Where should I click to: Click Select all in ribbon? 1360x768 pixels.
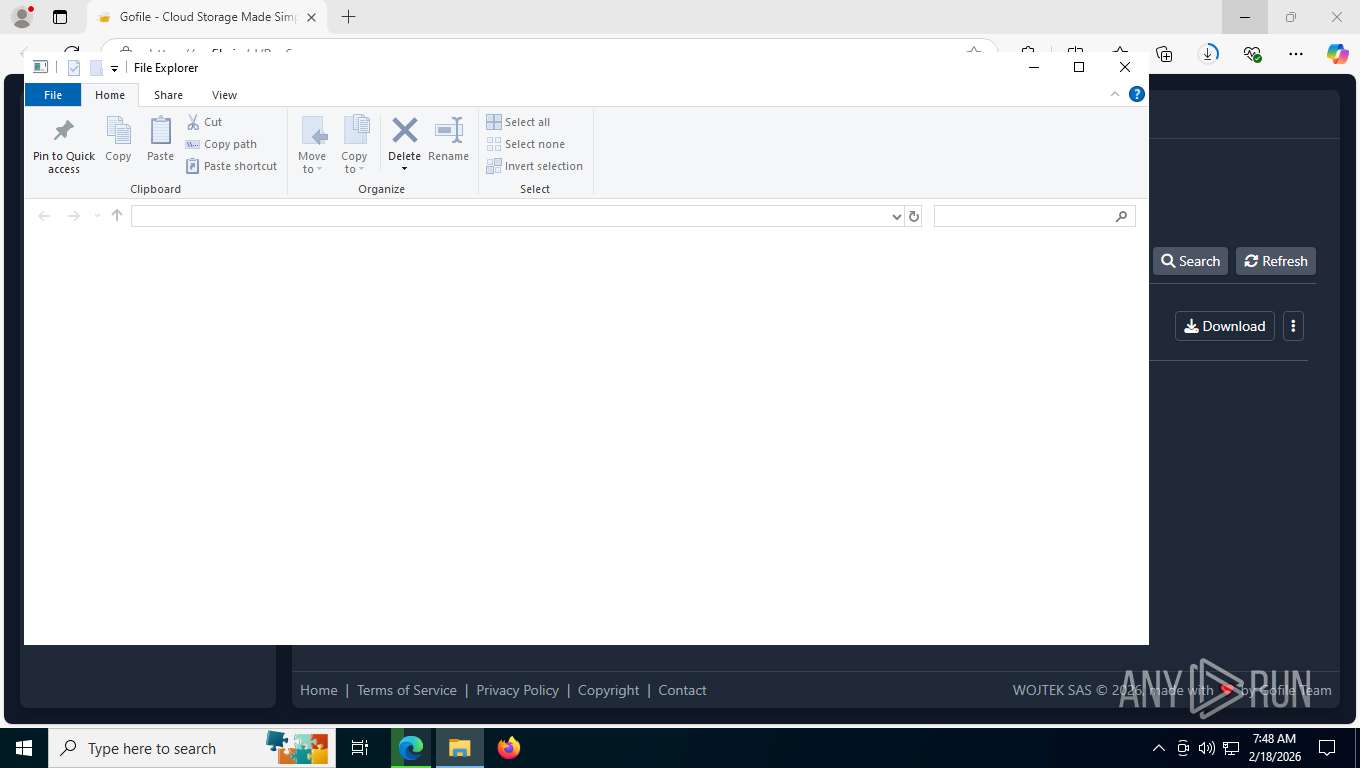[x=518, y=122]
